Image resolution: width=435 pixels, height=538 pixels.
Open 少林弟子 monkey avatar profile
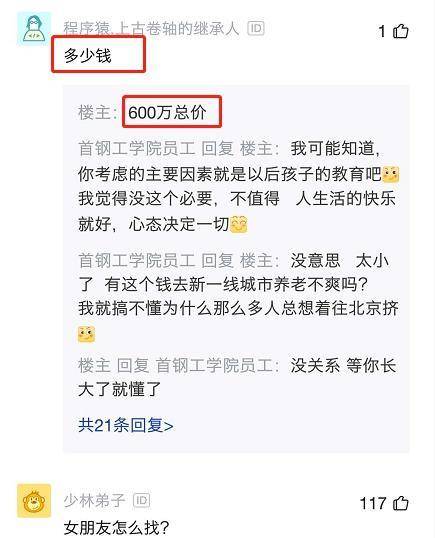(x=34, y=501)
